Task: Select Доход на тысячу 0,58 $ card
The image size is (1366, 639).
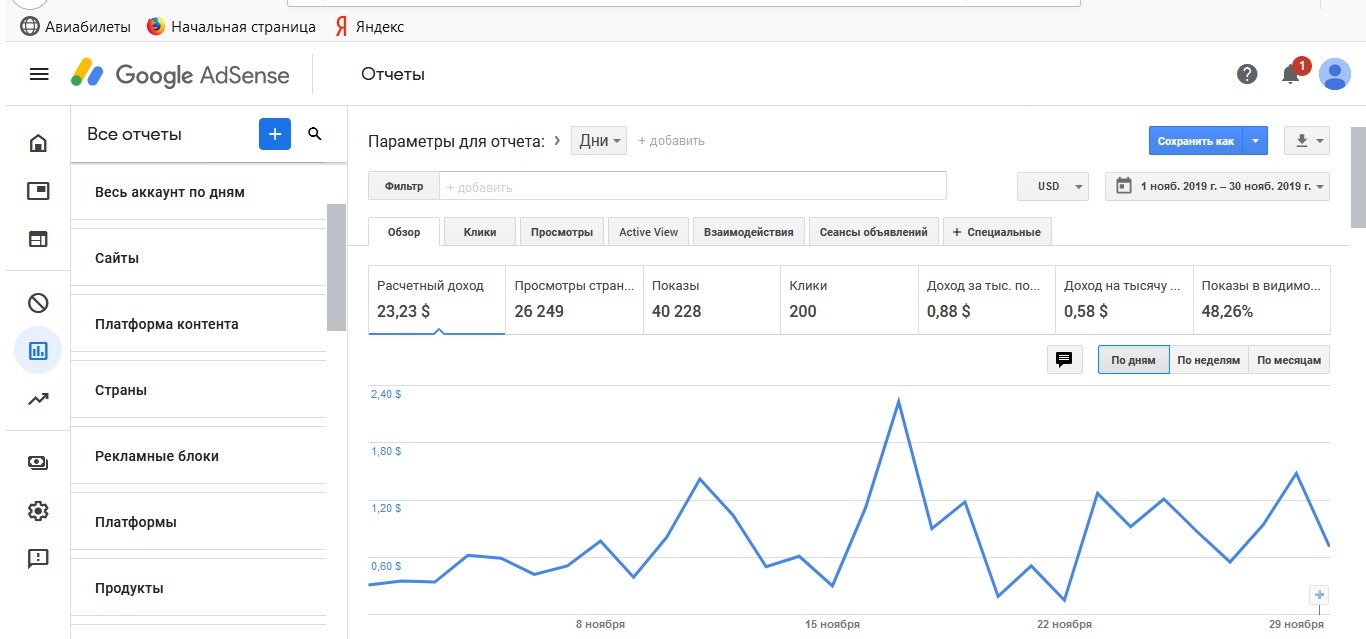Action: click(x=1124, y=299)
